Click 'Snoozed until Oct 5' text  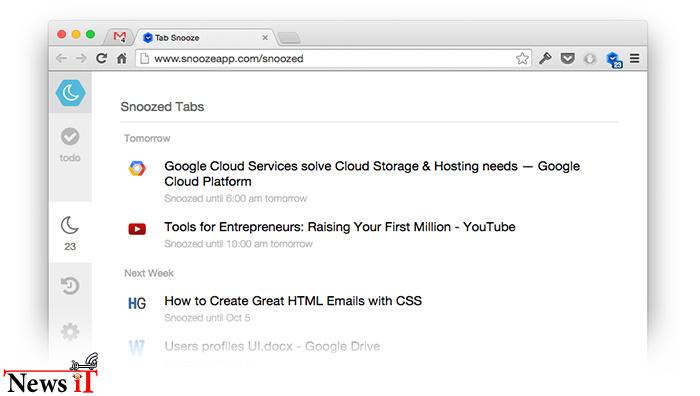coord(207,318)
